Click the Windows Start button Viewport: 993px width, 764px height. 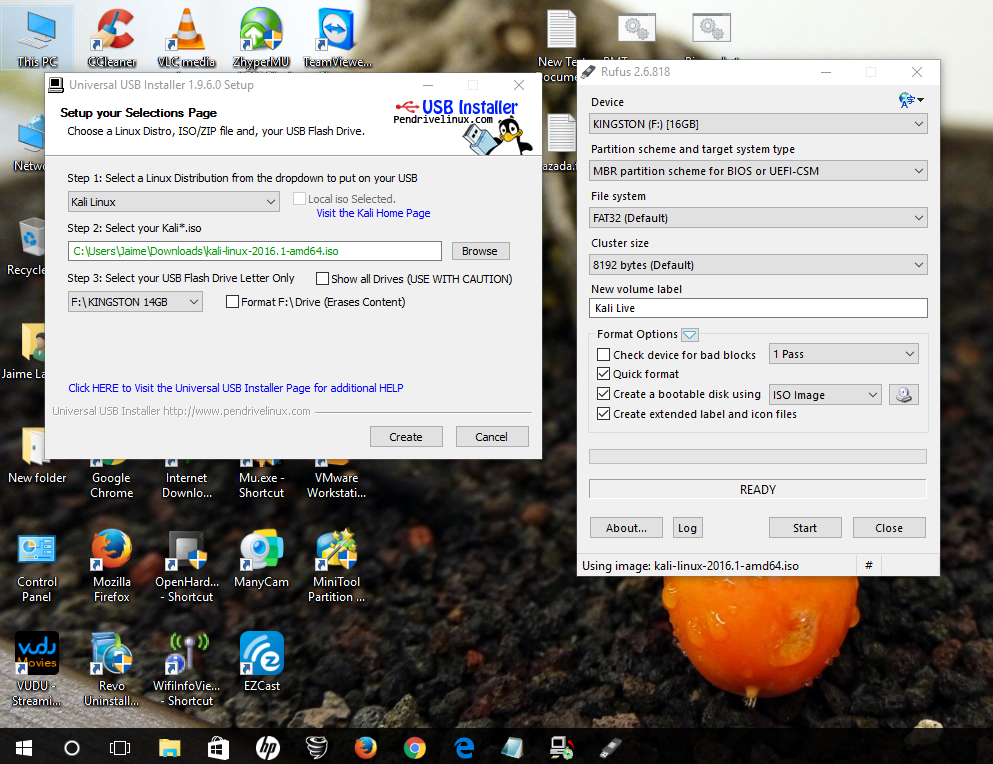(x=23, y=748)
